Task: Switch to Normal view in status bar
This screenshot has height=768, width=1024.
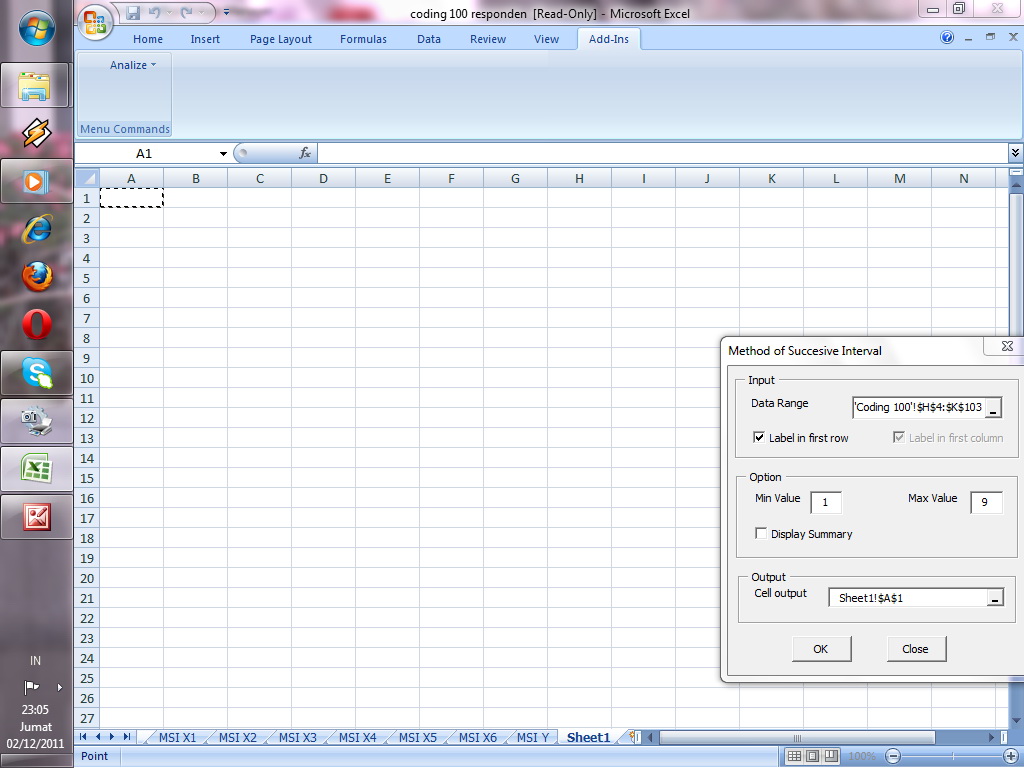Action: 794,756
